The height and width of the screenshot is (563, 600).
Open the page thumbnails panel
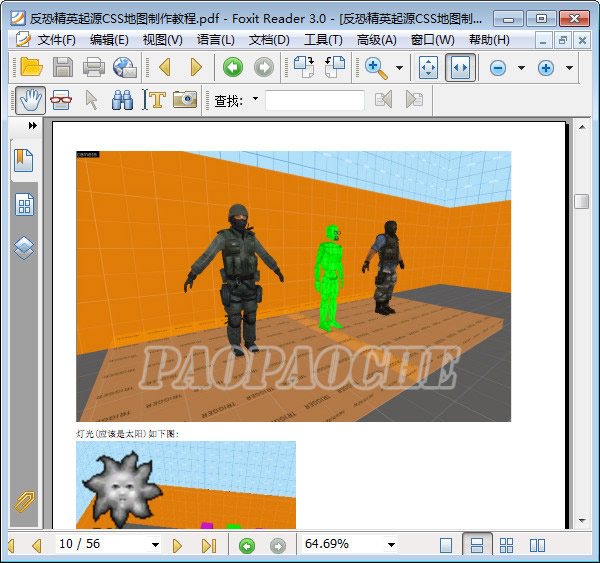pyautogui.click(x=24, y=205)
